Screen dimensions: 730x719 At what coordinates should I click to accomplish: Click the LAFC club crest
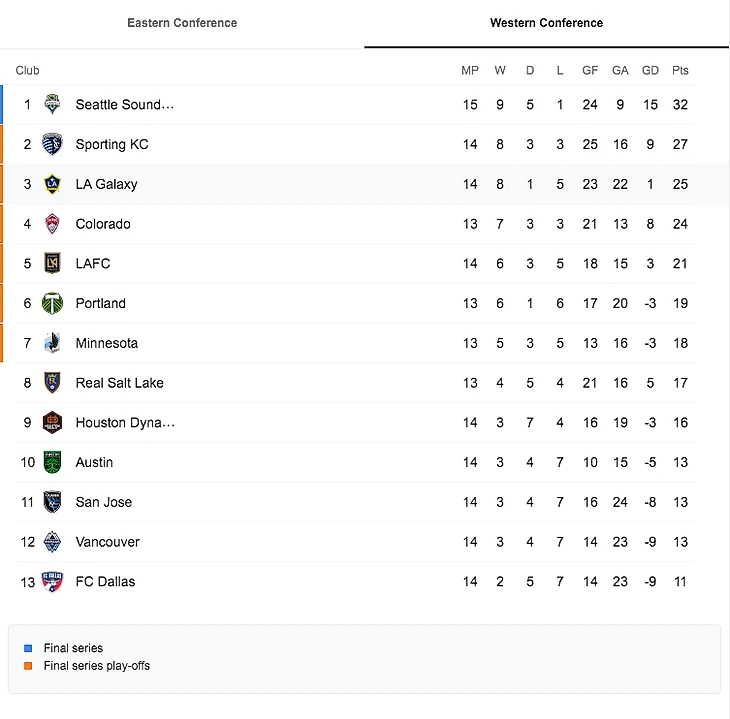[x=52, y=264]
